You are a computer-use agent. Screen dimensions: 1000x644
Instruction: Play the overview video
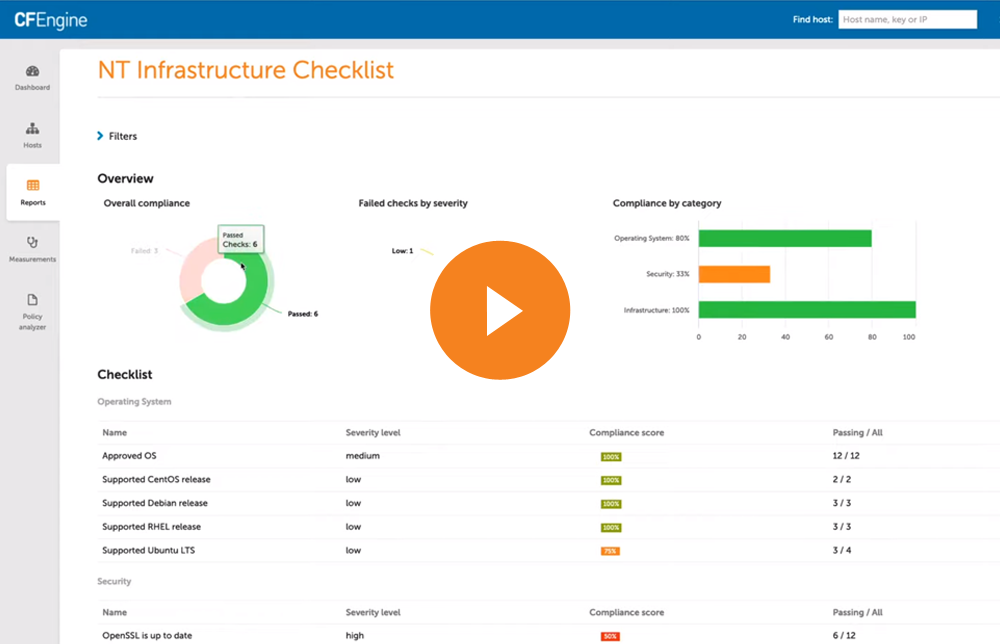pyautogui.click(x=500, y=310)
